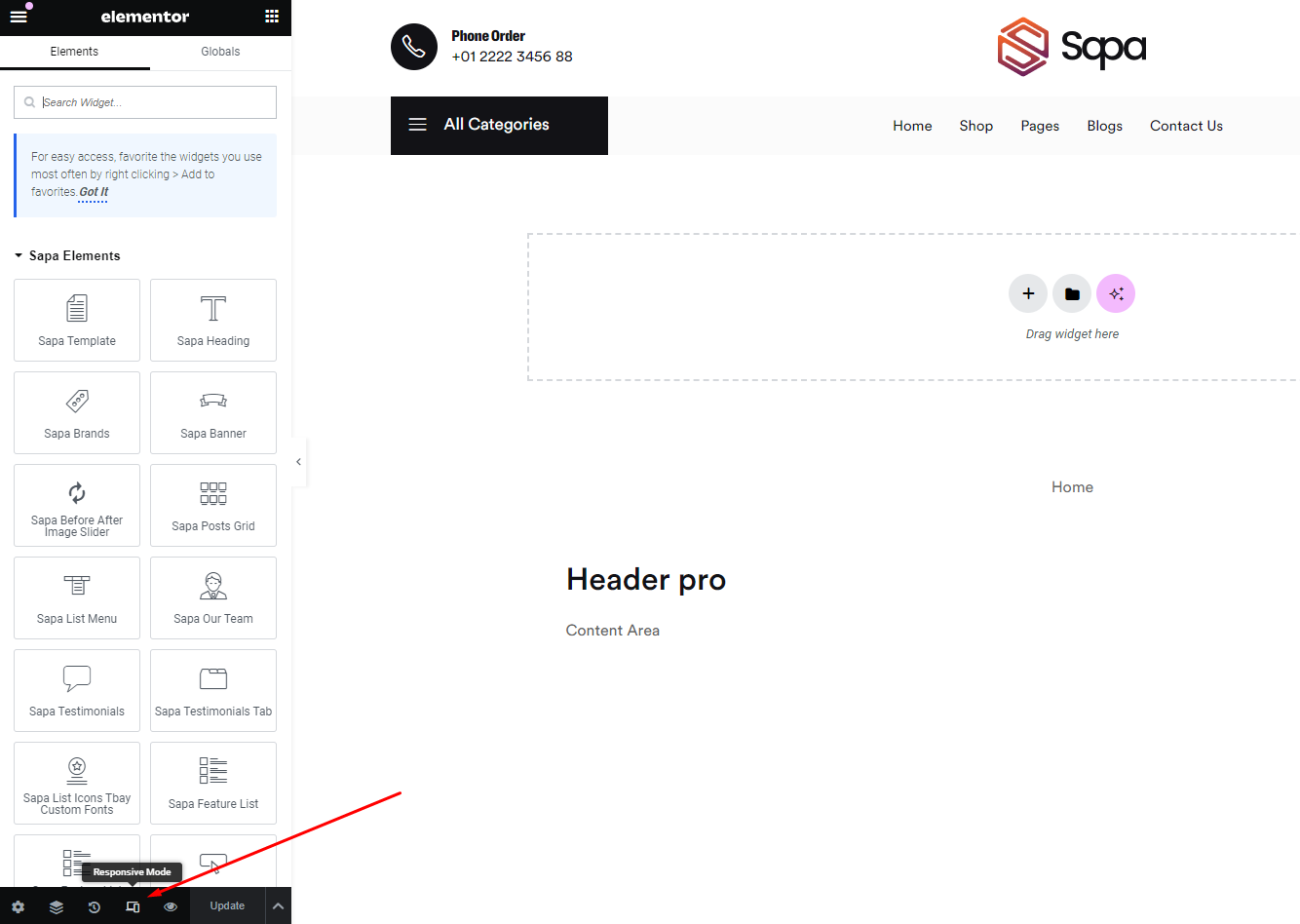The width and height of the screenshot is (1300, 924).
Task: Expand save options arrow beside Update
Action: [278, 906]
